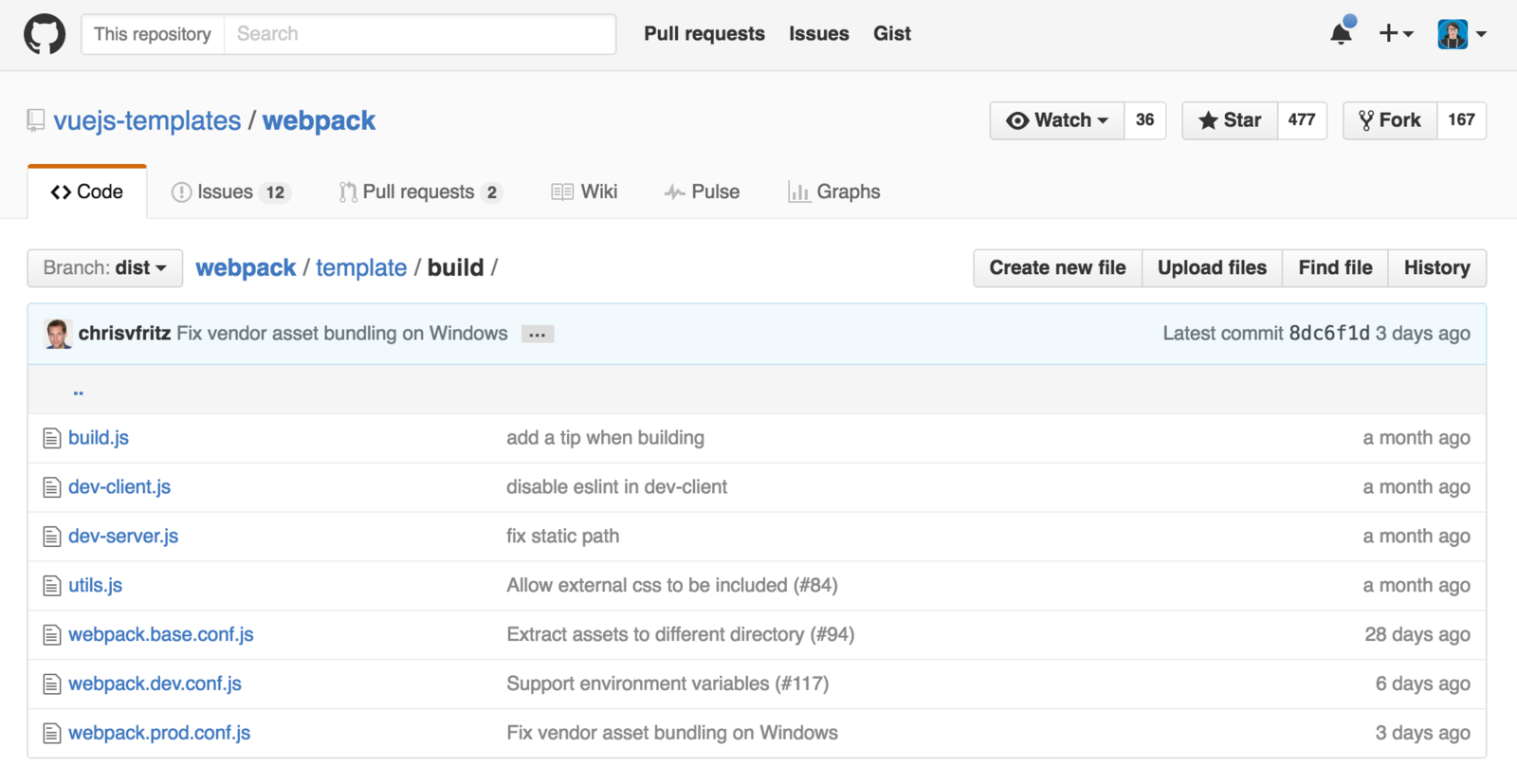Click chrisvfritz's avatar thumbnail

pos(58,334)
